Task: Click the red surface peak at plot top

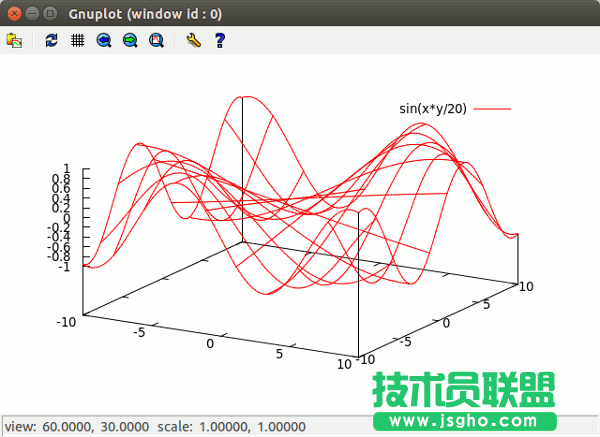Action: point(247,98)
